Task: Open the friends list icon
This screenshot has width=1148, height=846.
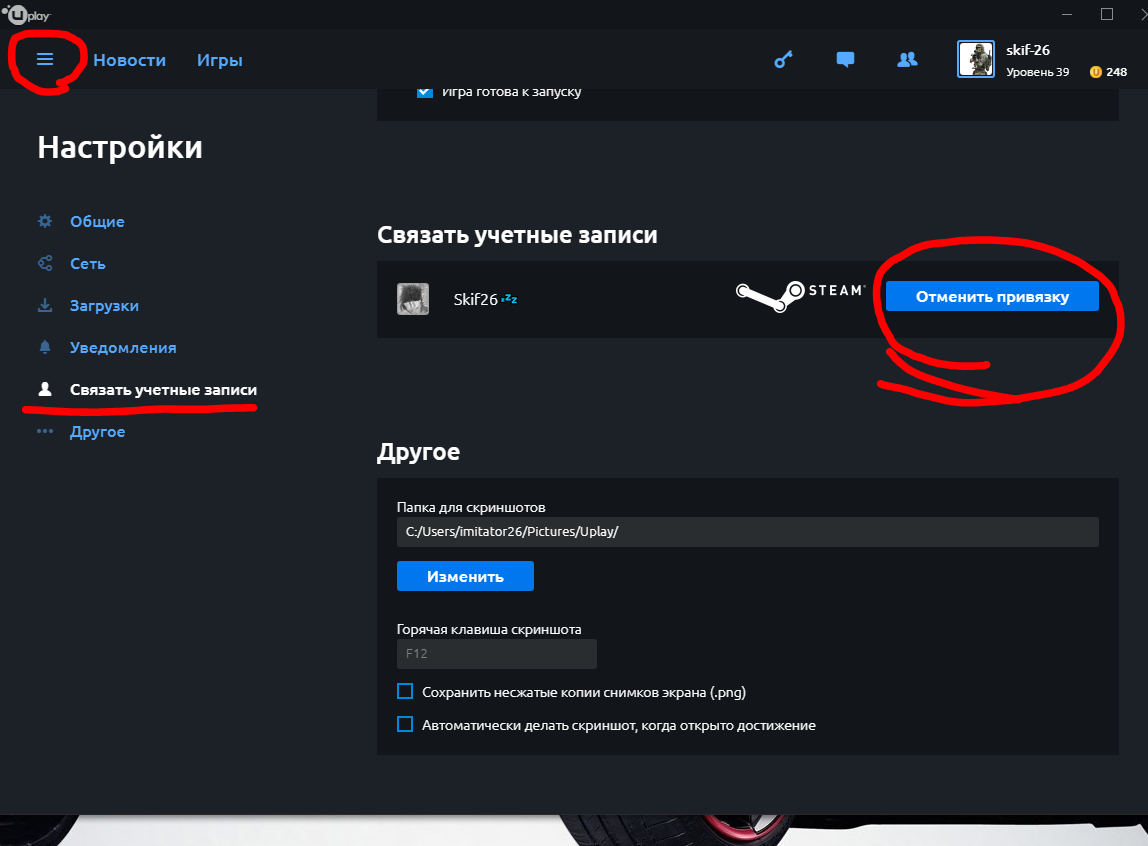Action: click(x=907, y=59)
